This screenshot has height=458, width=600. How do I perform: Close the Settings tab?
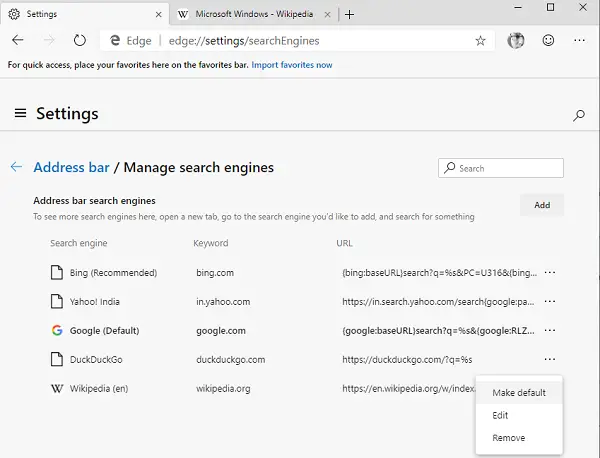click(158, 15)
